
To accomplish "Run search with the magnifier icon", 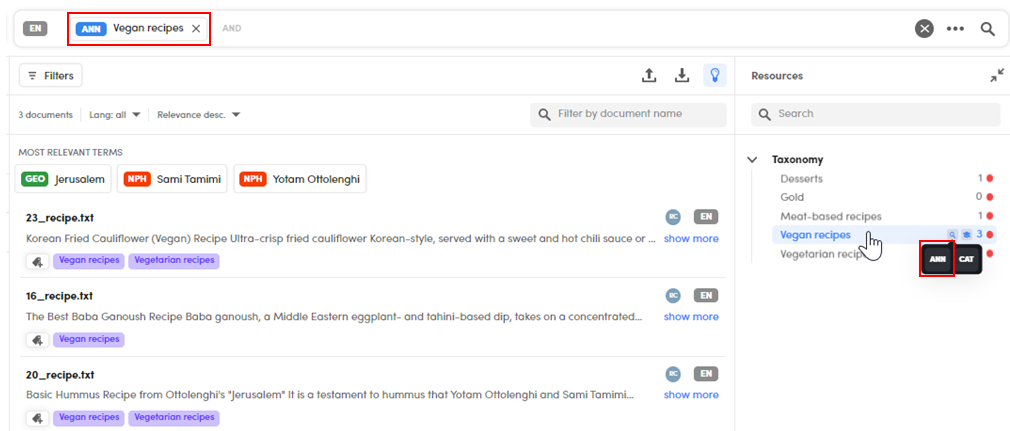I will pyautogui.click(x=987, y=29).
